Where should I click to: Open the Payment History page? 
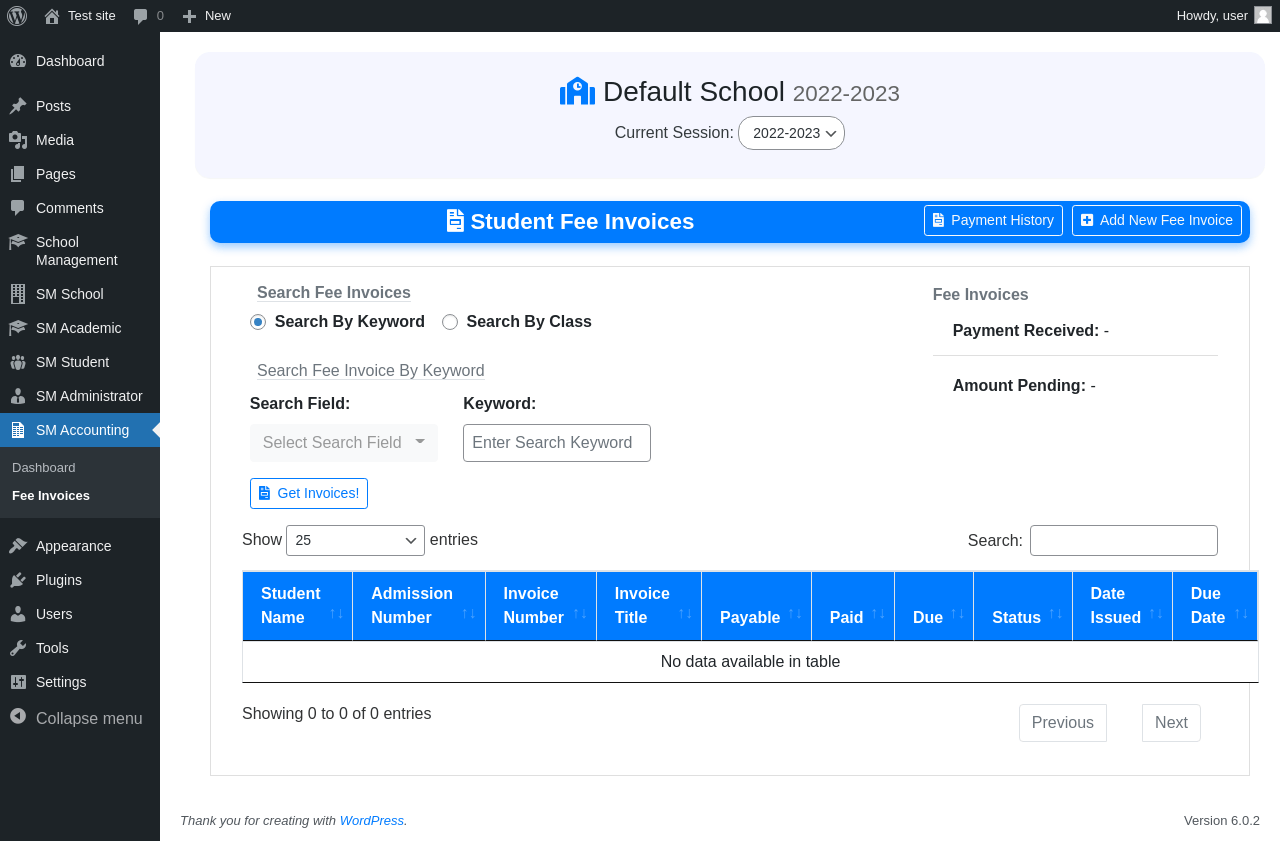tap(992, 220)
